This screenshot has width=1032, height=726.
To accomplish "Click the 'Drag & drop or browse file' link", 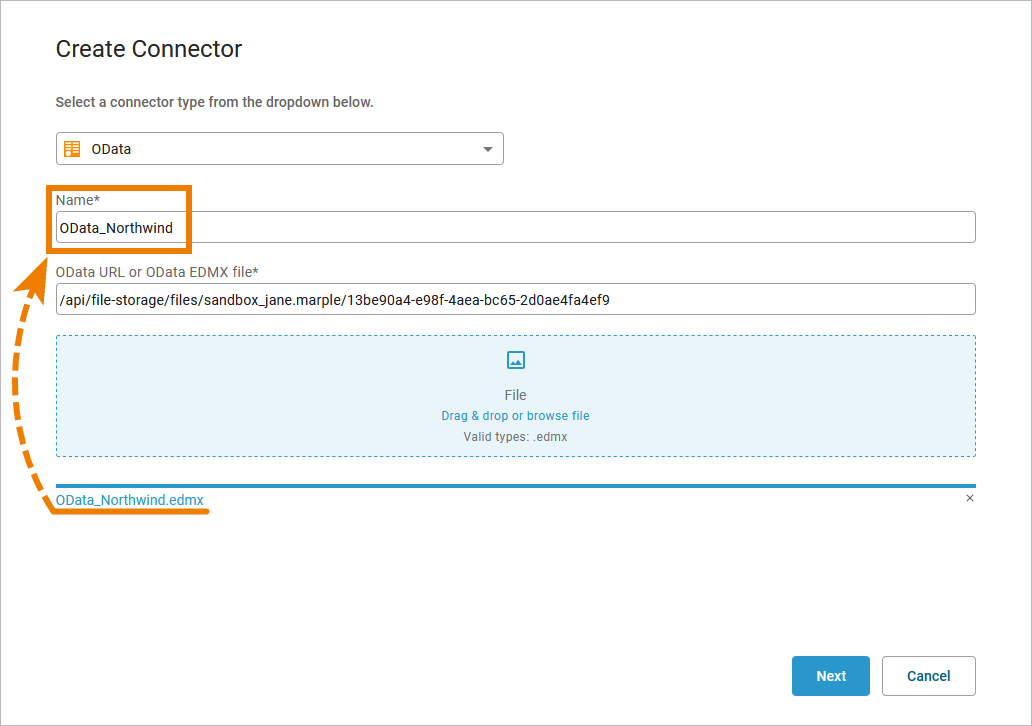I will click(515, 416).
